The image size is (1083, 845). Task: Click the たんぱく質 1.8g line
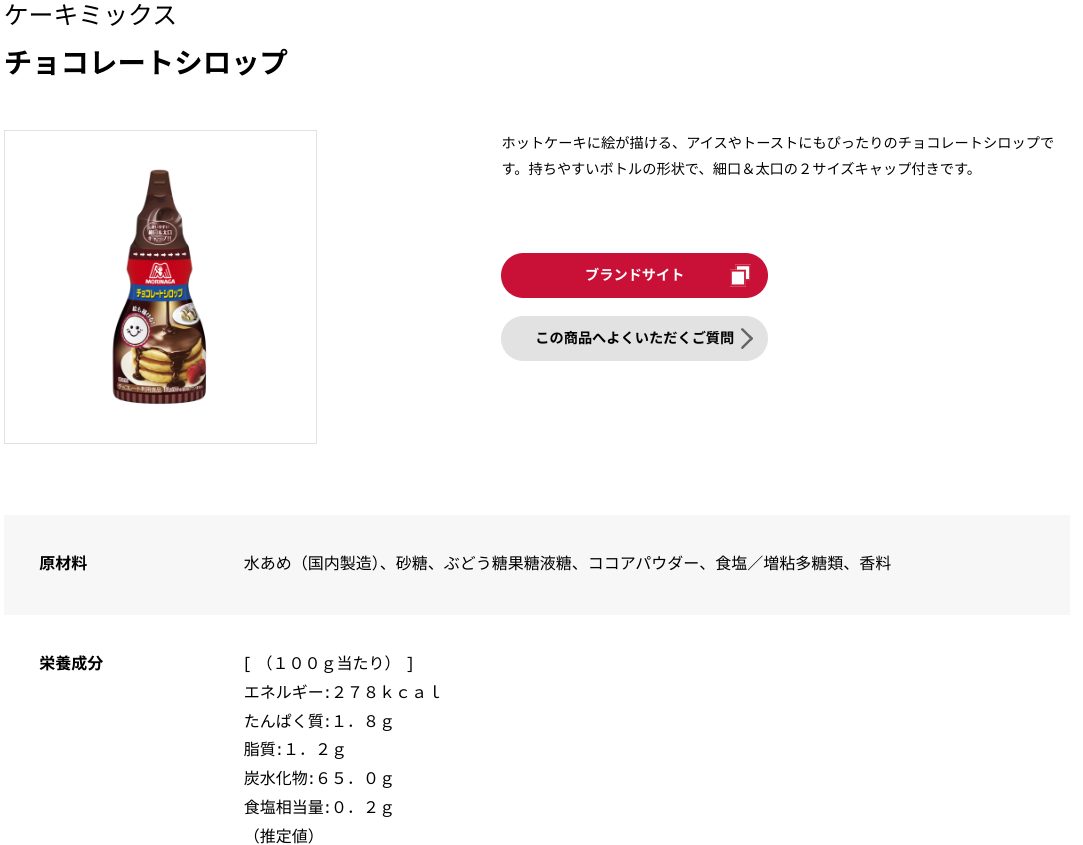click(x=318, y=721)
